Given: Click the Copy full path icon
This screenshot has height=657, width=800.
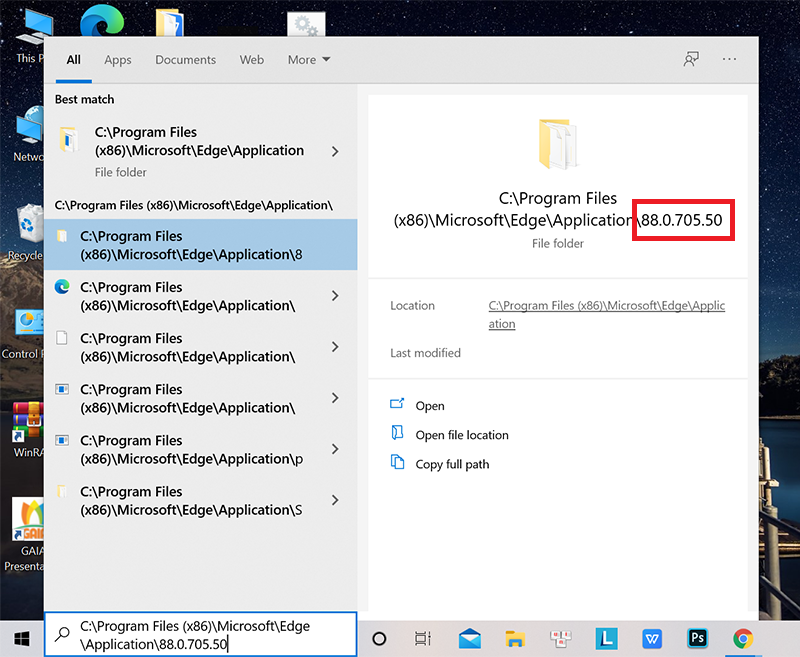Looking at the screenshot, I should 397,462.
